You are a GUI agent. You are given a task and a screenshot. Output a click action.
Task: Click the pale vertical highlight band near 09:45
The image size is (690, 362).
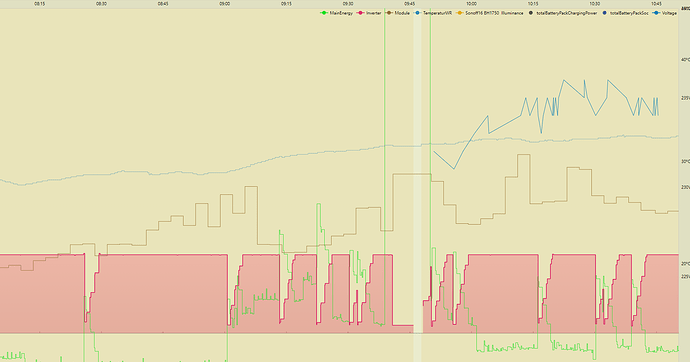pyautogui.click(x=417, y=185)
